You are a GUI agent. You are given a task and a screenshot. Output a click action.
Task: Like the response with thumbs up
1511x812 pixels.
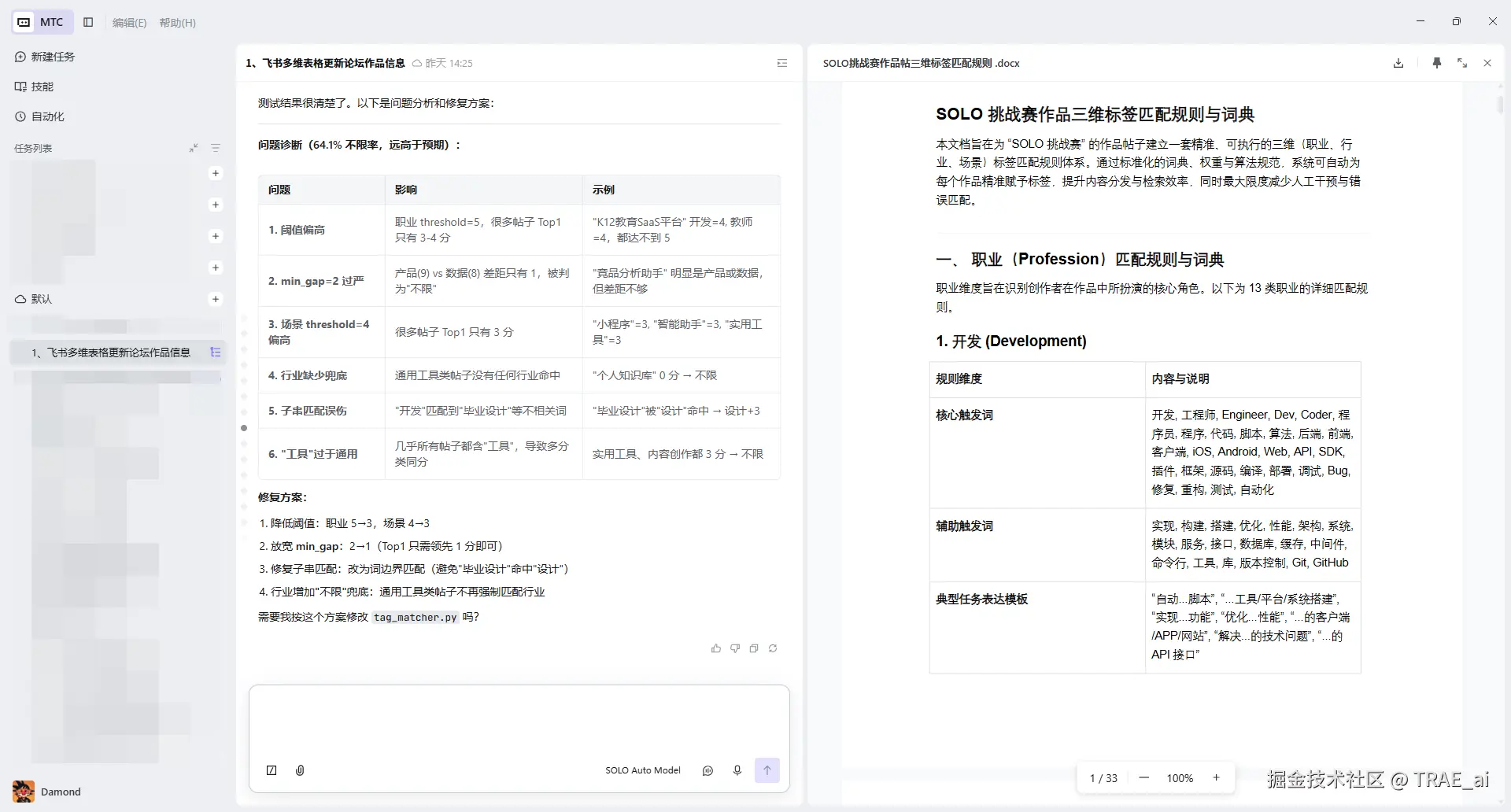pyautogui.click(x=716, y=648)
